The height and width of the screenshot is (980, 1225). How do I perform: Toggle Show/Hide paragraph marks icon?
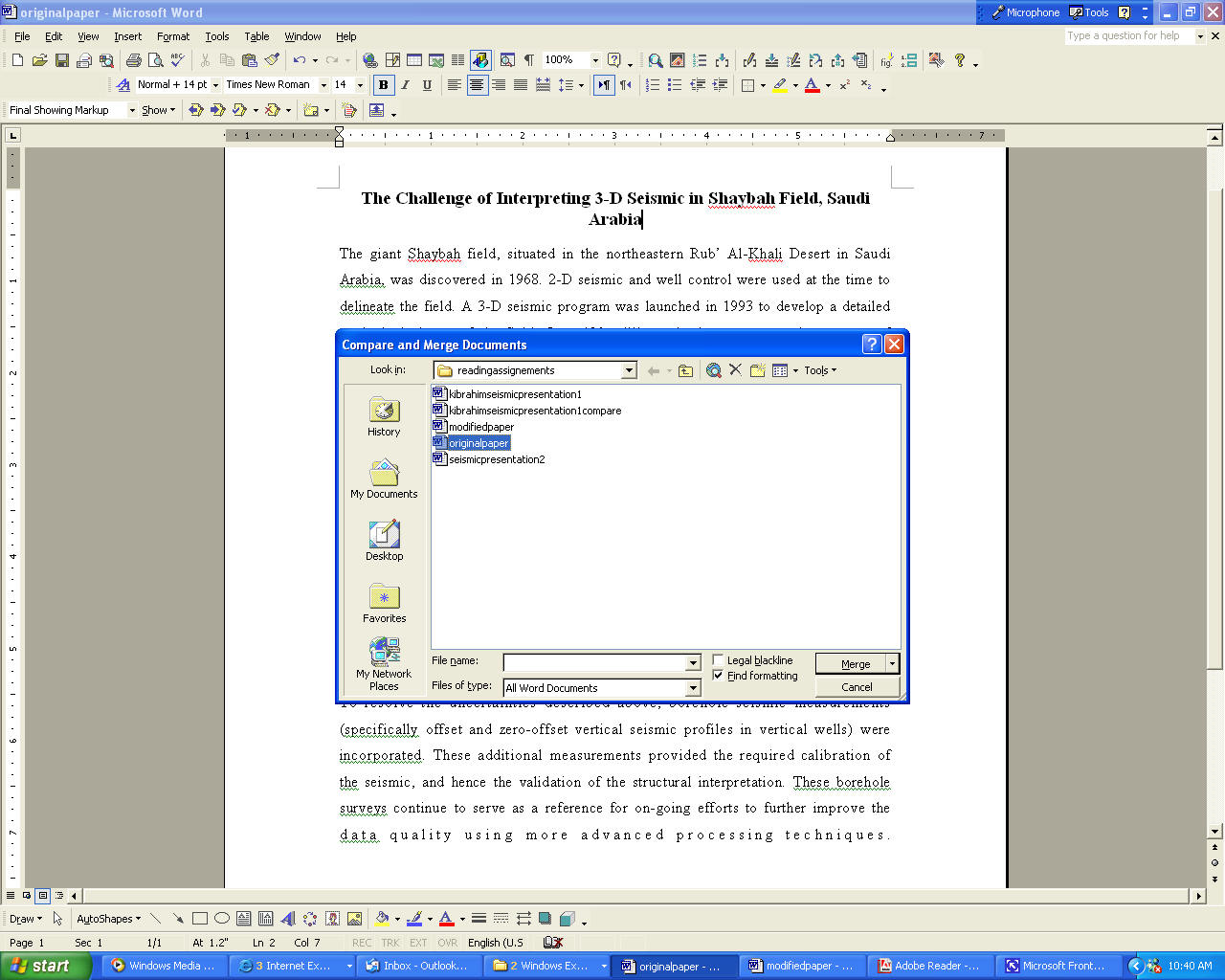529,60
